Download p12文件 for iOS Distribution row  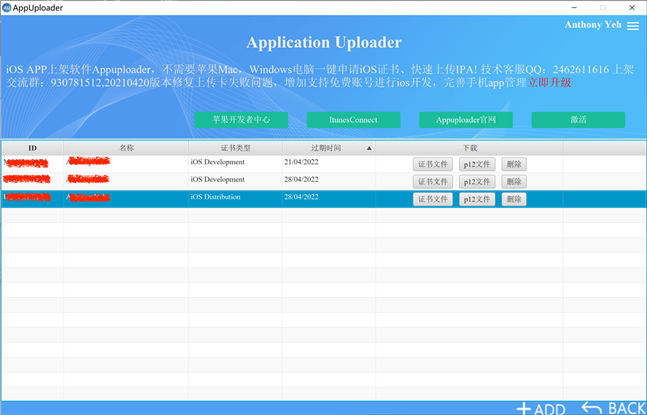click(477, 199)
